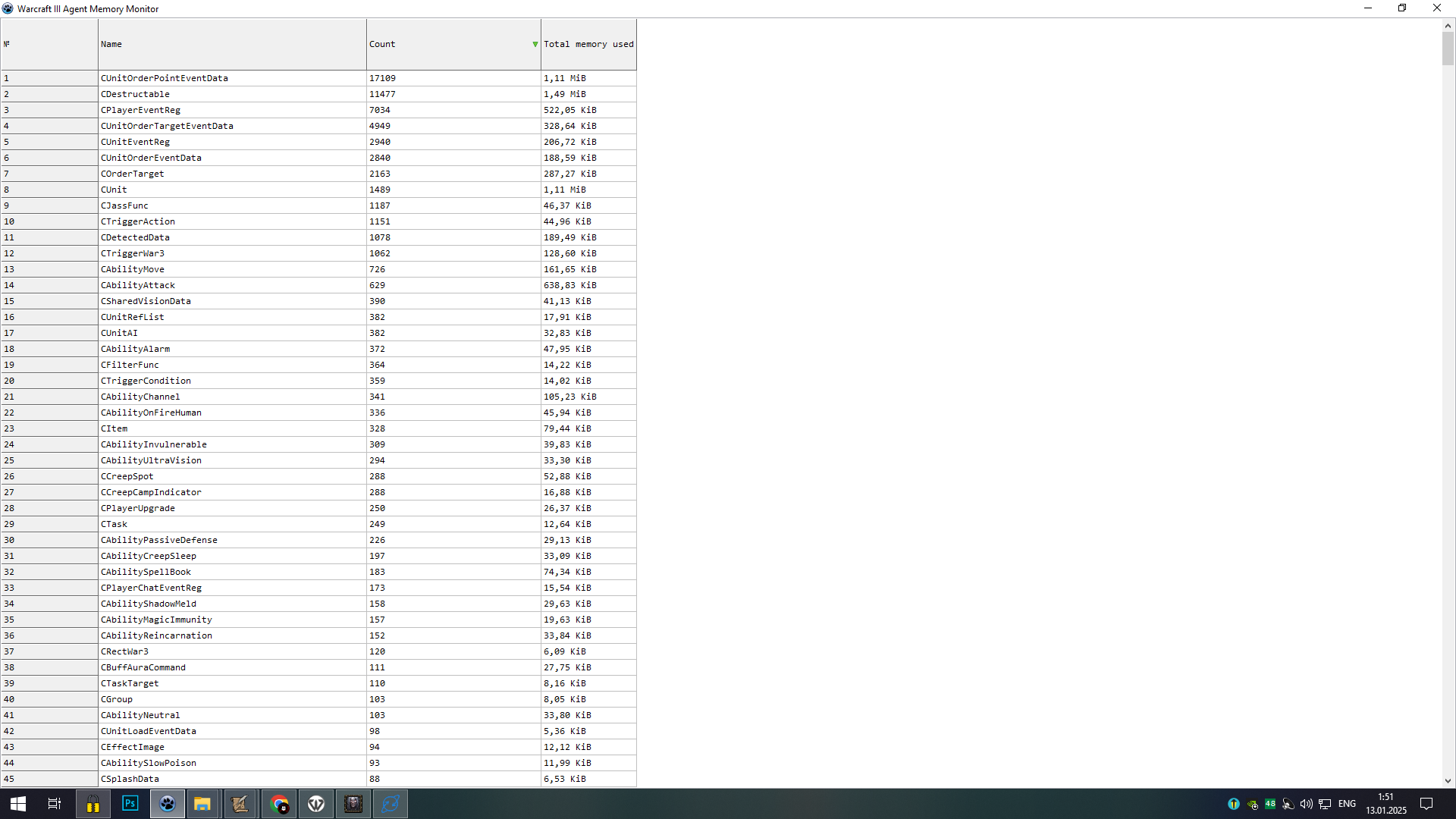Open the volume control in system tray
1456x819 pixels.
pyautogui.click(x=1306, y=804)
